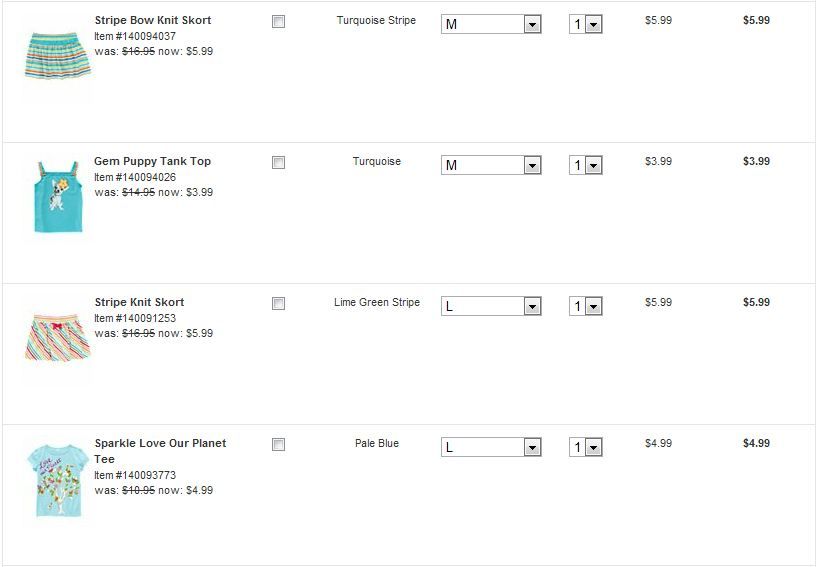Open size dropdown for Stripe Bow Knit Skort
818x567 pixels.
click(x=490, y=24)
